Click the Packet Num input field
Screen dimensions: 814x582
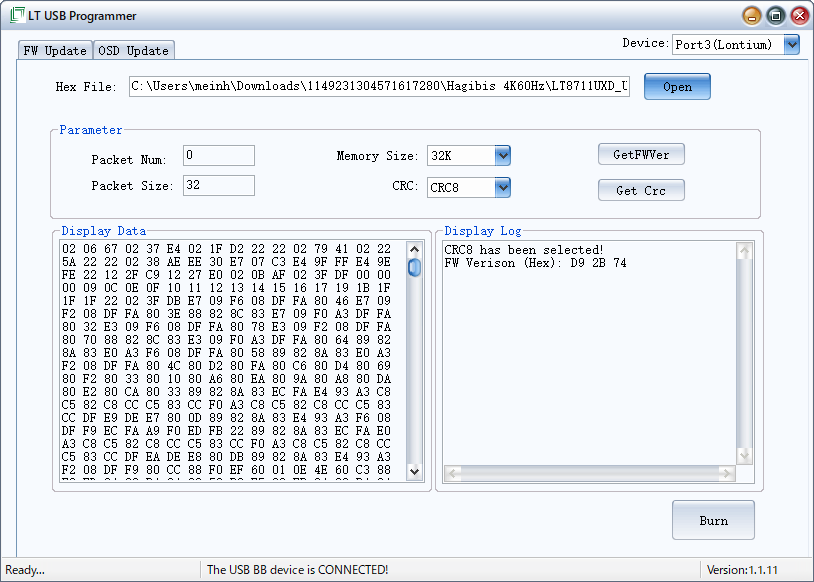[219, 155]
